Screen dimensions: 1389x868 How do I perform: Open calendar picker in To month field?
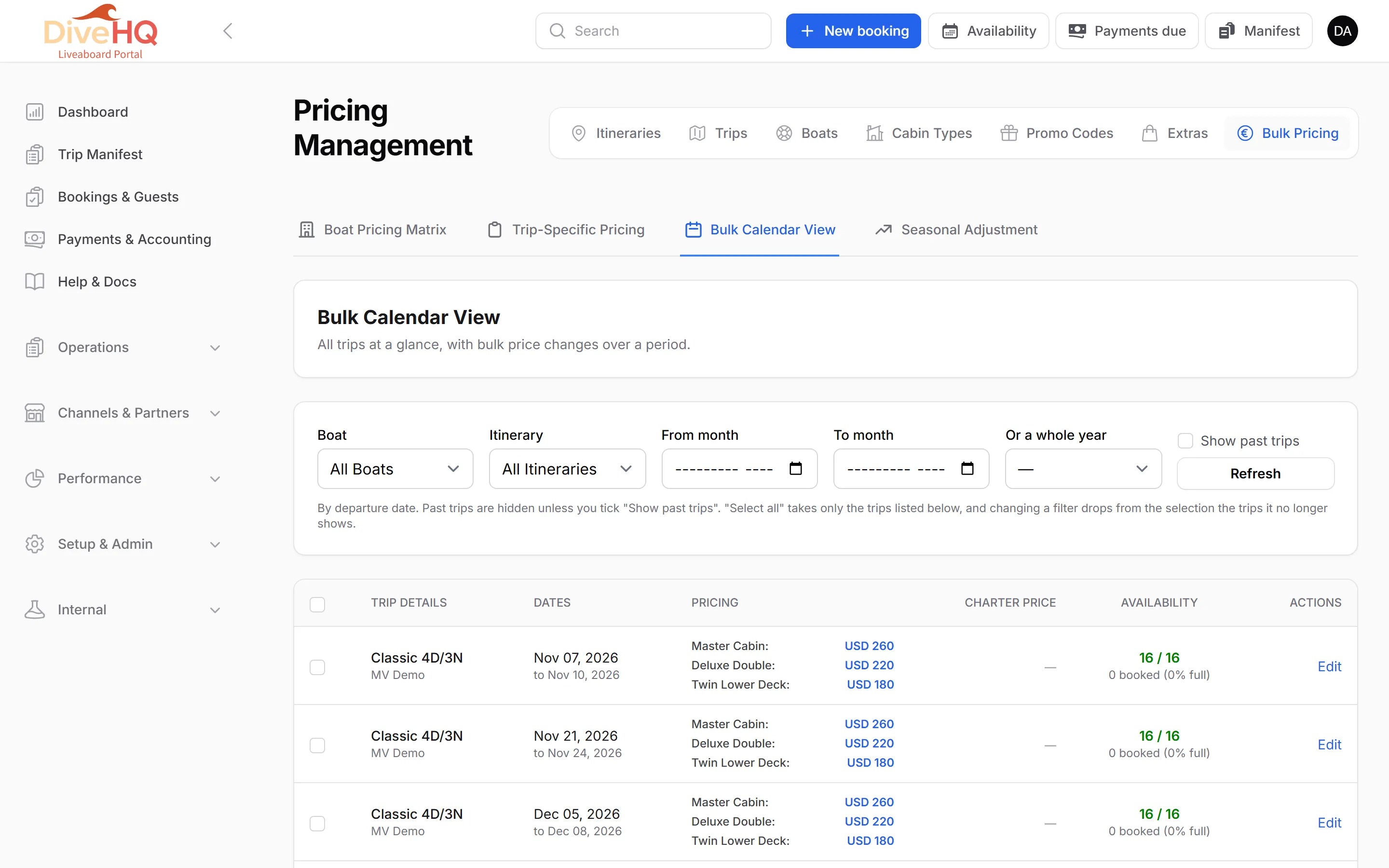point(967,468)
